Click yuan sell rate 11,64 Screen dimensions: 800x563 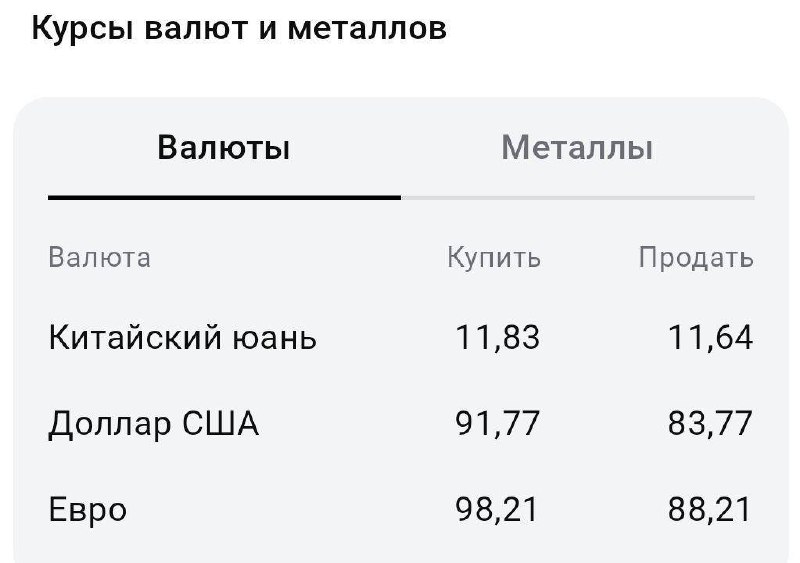tap(711, 338)
